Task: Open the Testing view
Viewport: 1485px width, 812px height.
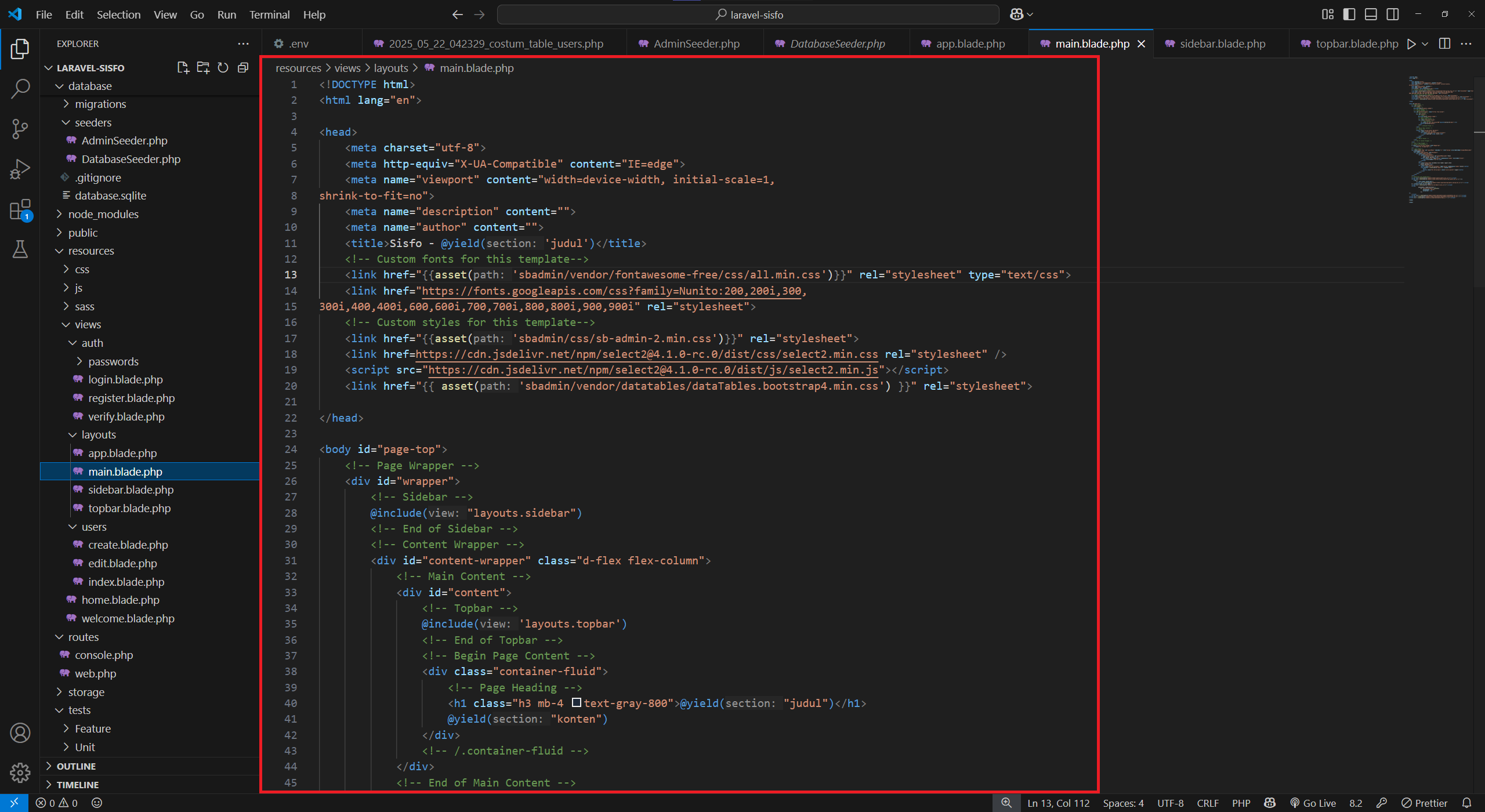Action: 20,250
